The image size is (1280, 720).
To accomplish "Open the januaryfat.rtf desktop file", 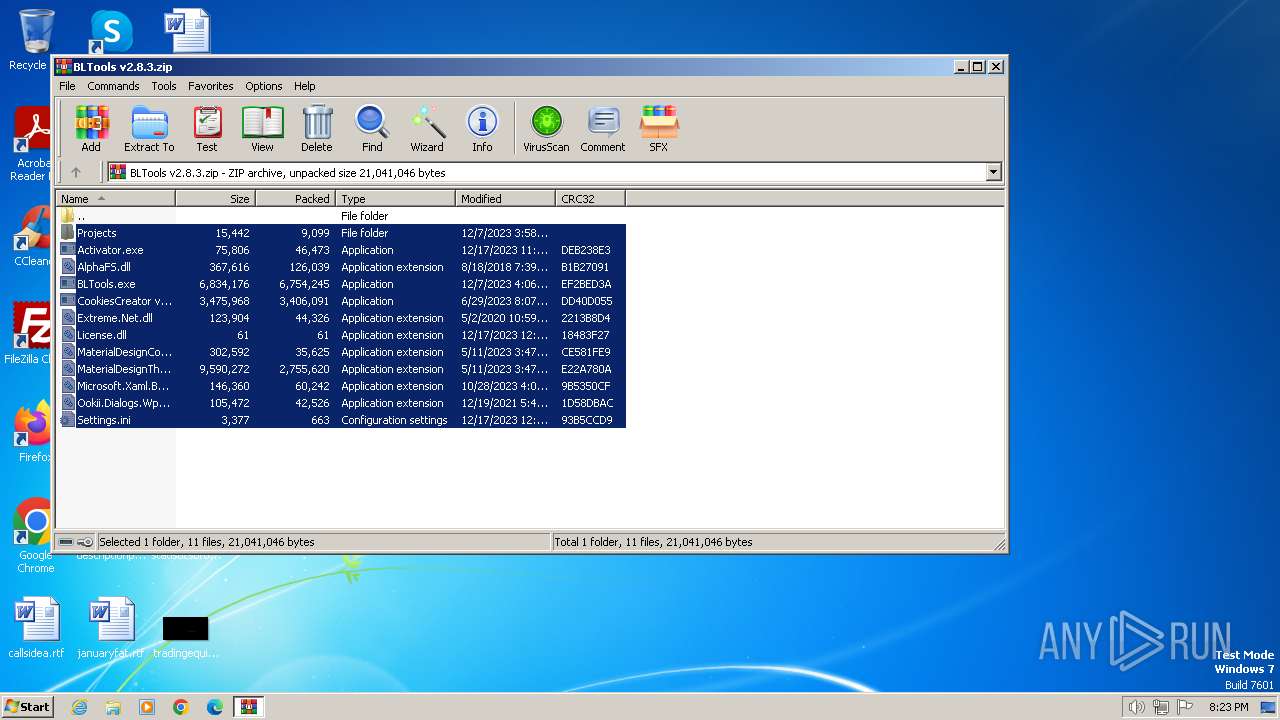I will coord(110,628).
